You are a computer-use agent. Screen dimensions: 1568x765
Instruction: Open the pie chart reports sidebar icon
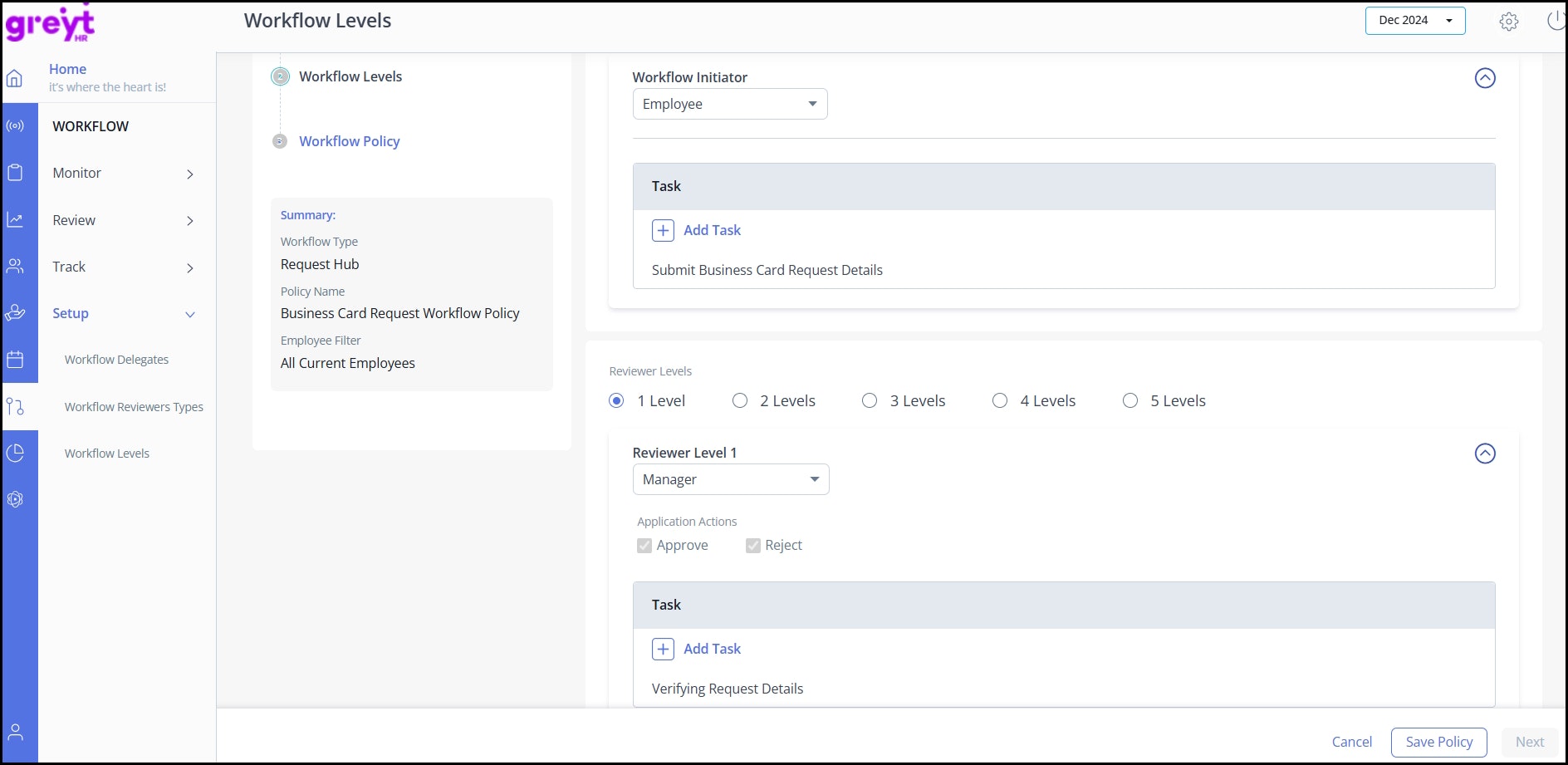point(15,453)
